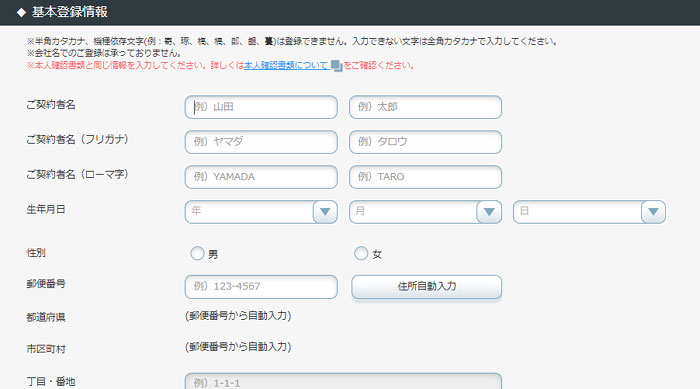Expand the month (月) dropdown arrow
The height and width of the screenshot is (389, 700).
pyautogui.click(x=489, y=212)
